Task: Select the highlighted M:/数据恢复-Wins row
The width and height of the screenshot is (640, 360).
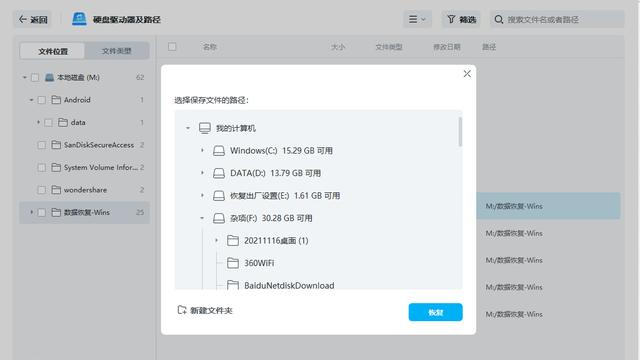Action: pyautogui.click(x=548, y=206)
